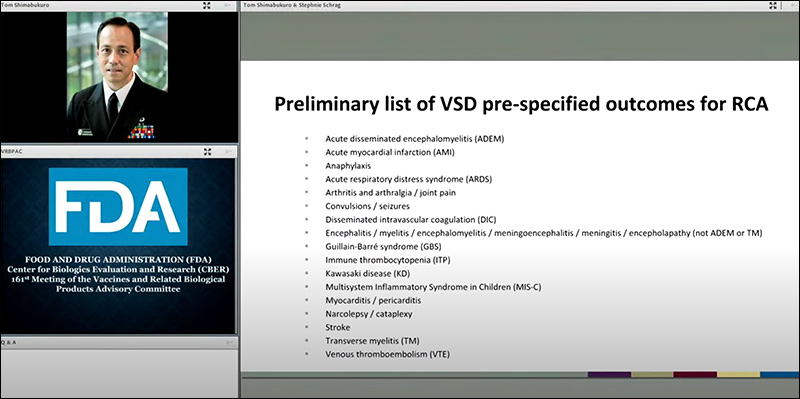The image size is (800, 399).
Task: Click the Venous thromboembolism (VTE) list item
Action: pyautogui.click(x=387, y=354)
